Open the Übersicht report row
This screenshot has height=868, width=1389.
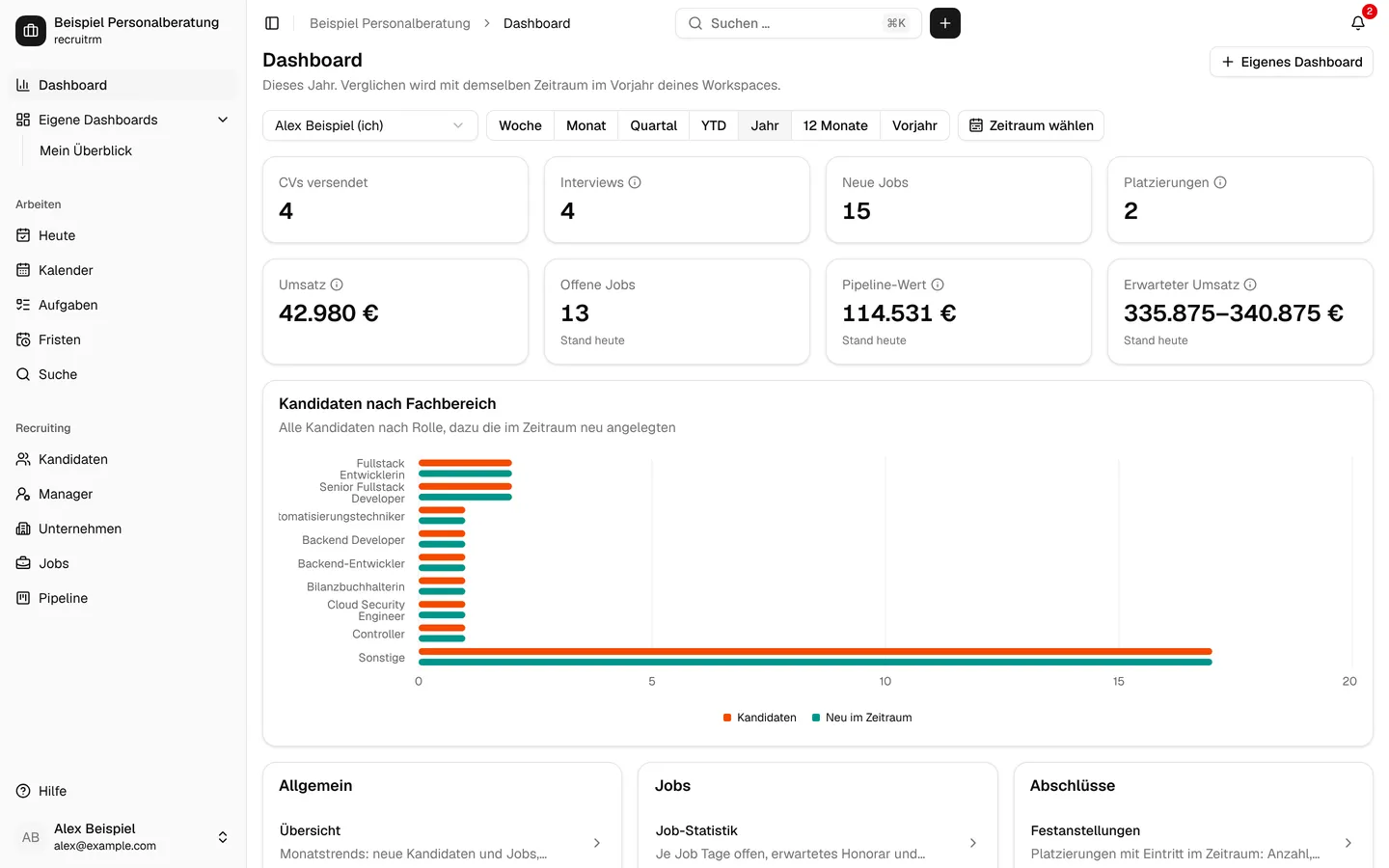point(442,842)
